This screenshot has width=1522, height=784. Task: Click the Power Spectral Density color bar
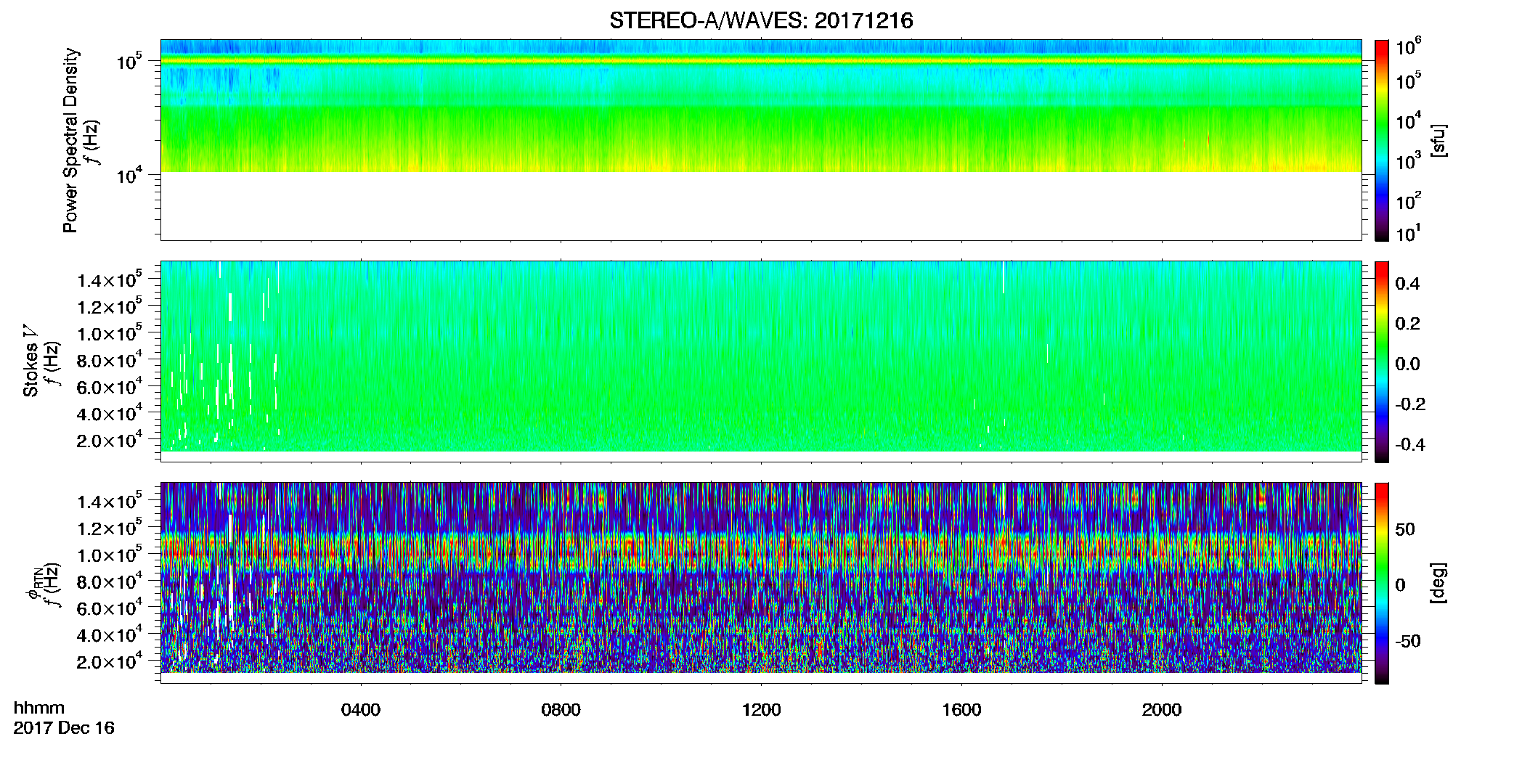(x=1382, y=140)
